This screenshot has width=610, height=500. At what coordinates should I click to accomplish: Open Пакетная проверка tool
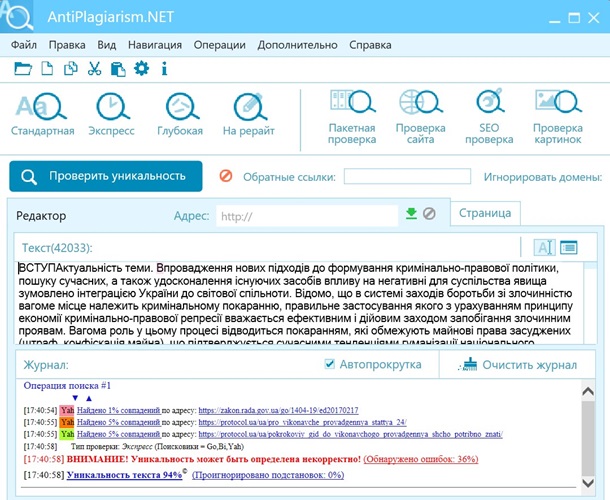click(352, 117)
